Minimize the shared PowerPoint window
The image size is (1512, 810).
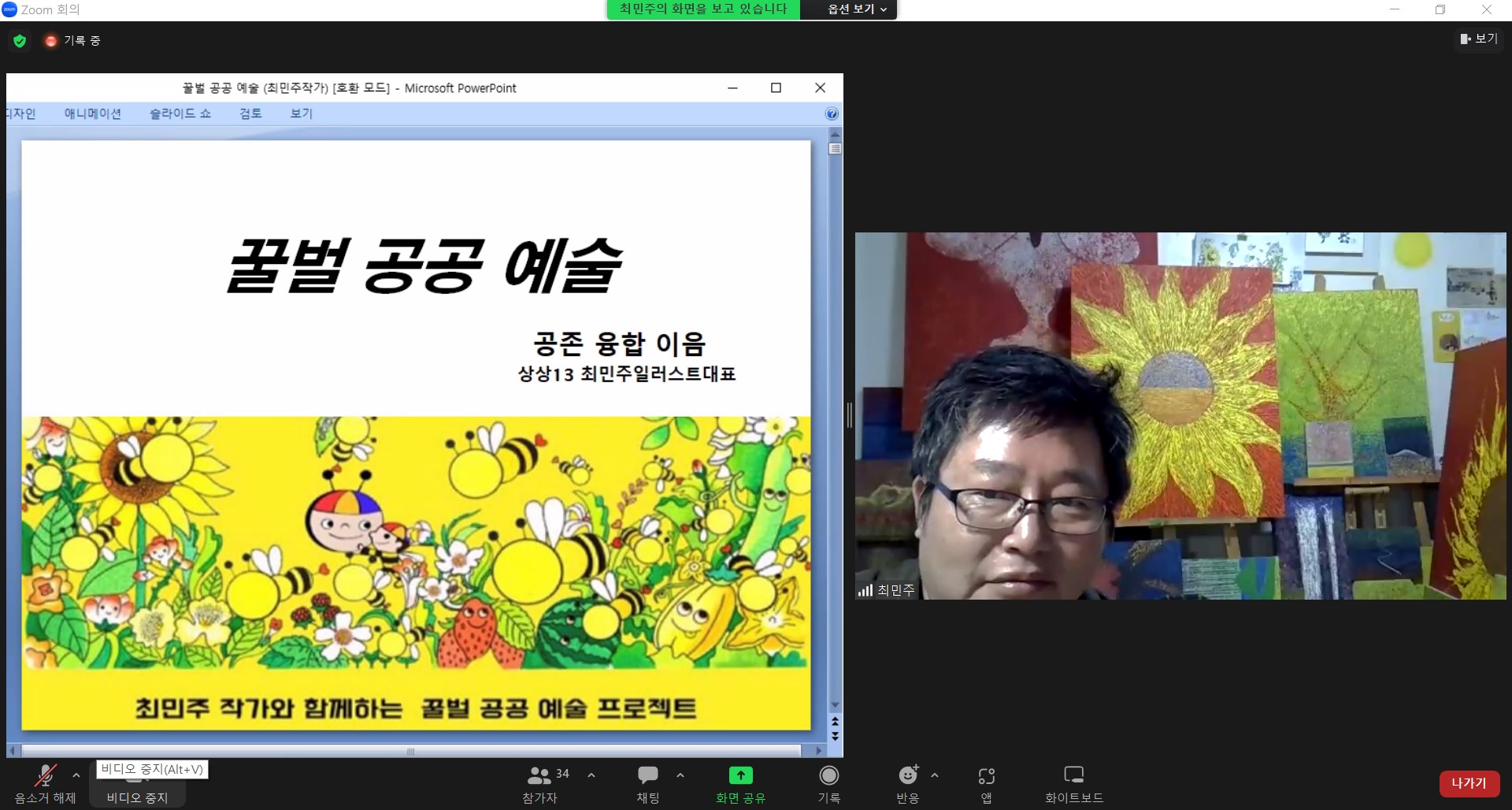[732, 87]
